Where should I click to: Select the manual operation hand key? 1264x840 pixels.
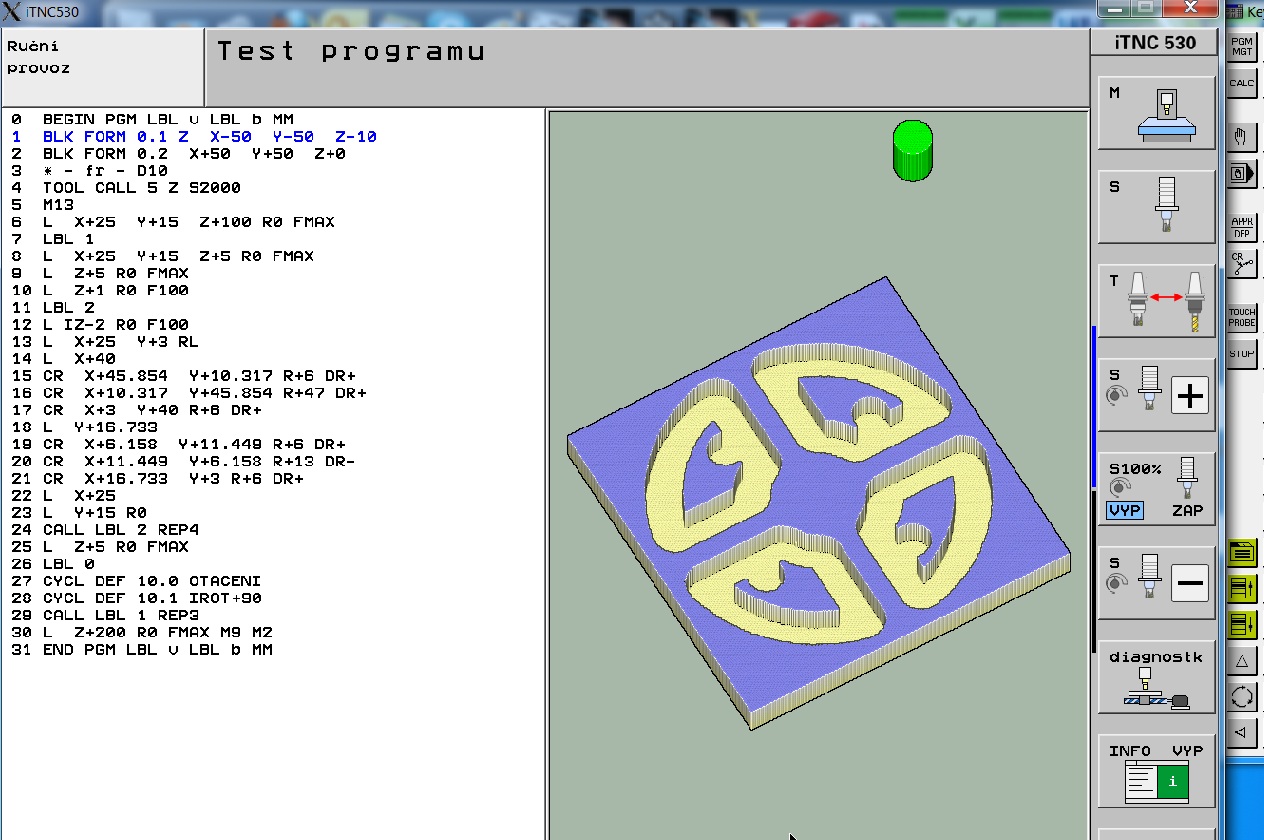point(1241,137)
